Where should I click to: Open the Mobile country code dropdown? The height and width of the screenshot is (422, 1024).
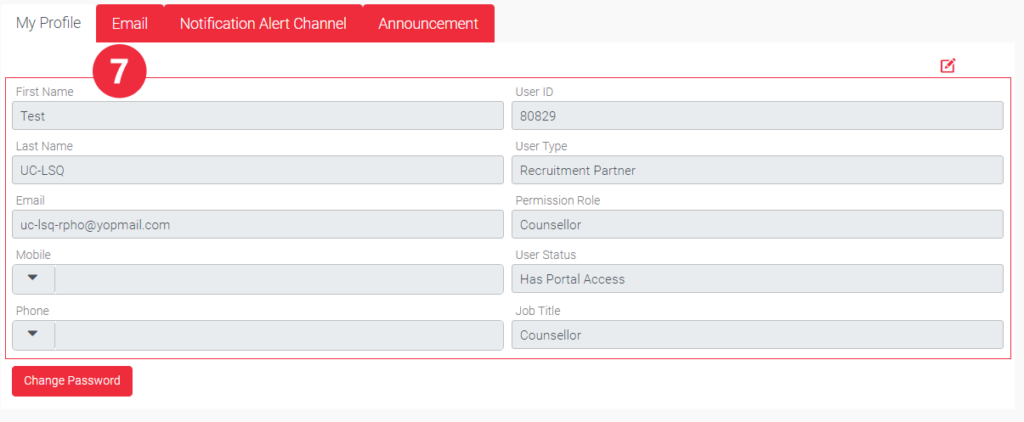point(33,279)
